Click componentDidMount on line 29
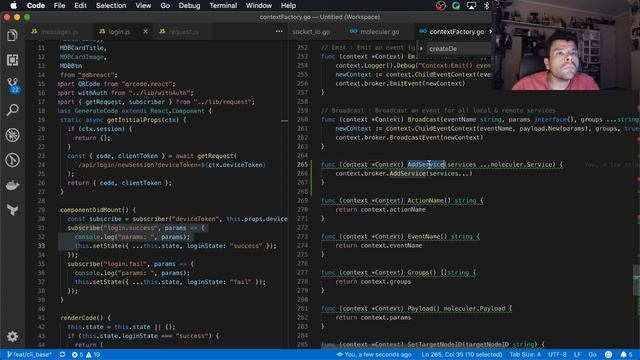This screenshot has height=360, width=640. (x=94, y=210)
